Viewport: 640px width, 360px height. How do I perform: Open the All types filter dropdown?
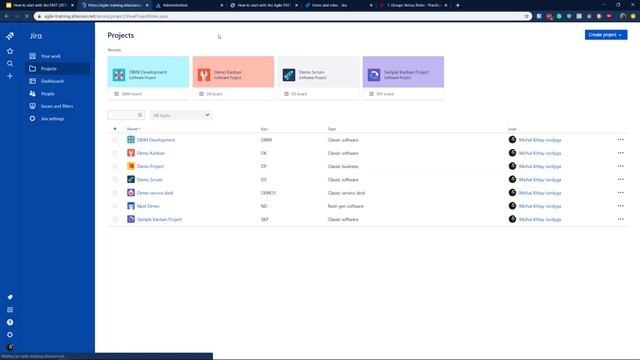181,115
